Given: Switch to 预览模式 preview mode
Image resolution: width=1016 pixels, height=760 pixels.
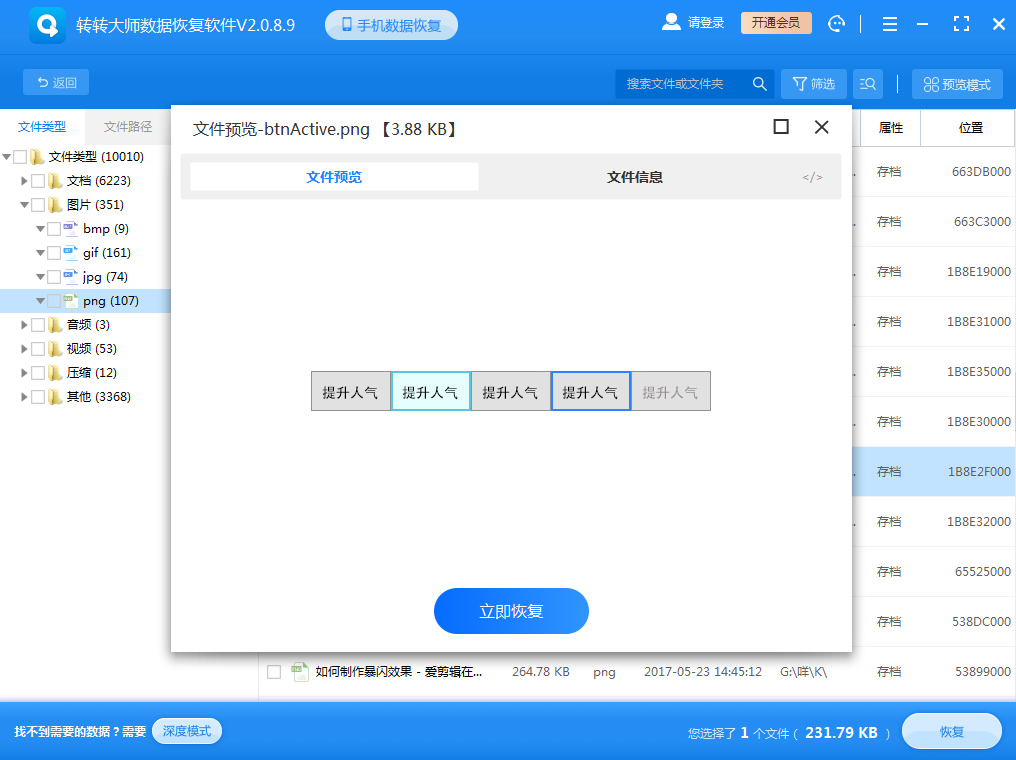Looking at the screenshot, I should click(956, 83).
